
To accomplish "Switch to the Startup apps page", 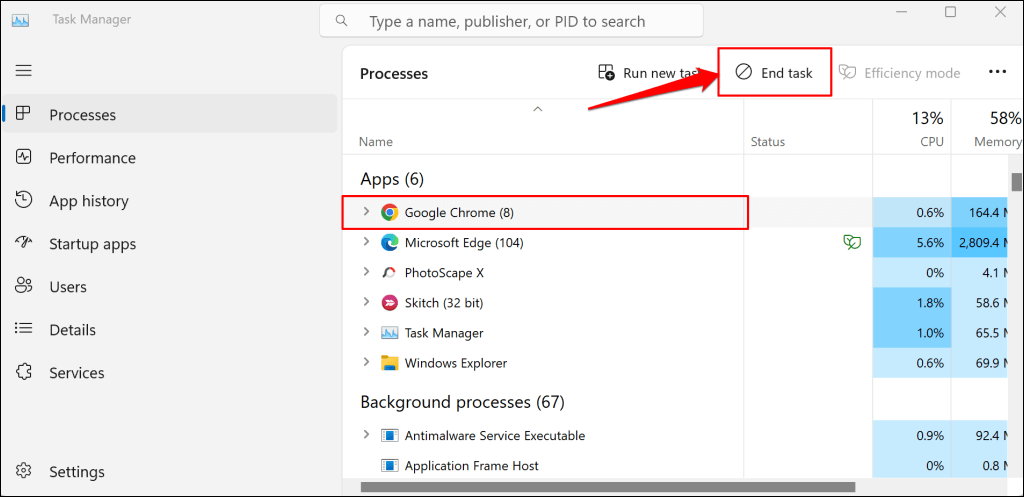I will pyautogui.click(x=92, y=244).
